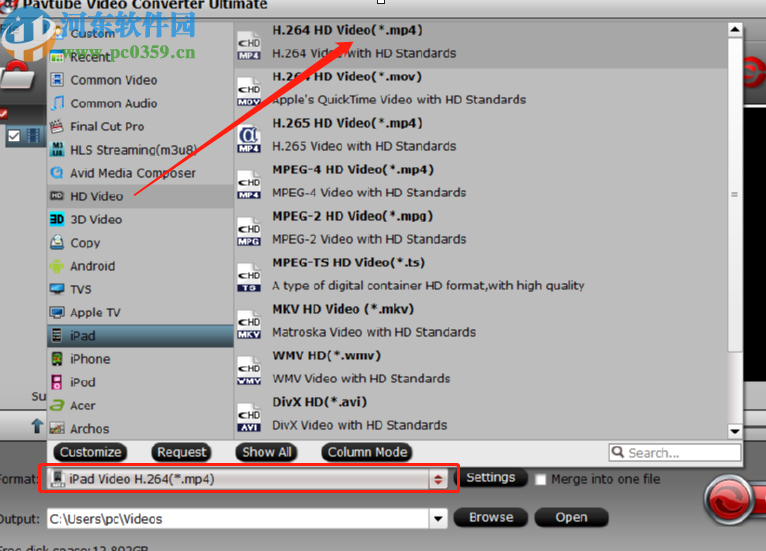This screenshot has width=766, height=551.
Task: Select the Common Video category icon
Action: pyautogui.click(x=57, y=80)
